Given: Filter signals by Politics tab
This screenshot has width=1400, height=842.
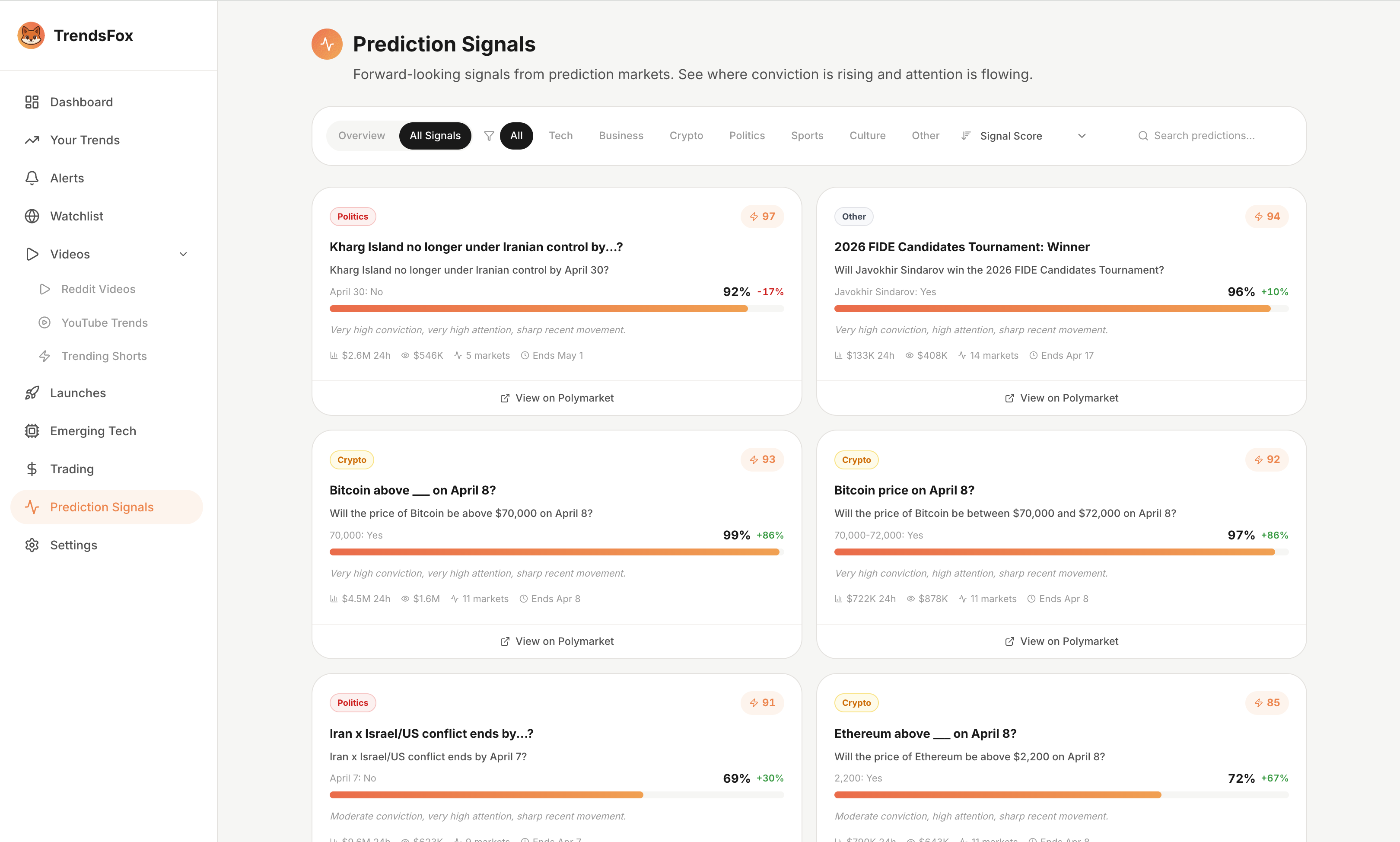Looking at the screenshot, I should point(746,136).
